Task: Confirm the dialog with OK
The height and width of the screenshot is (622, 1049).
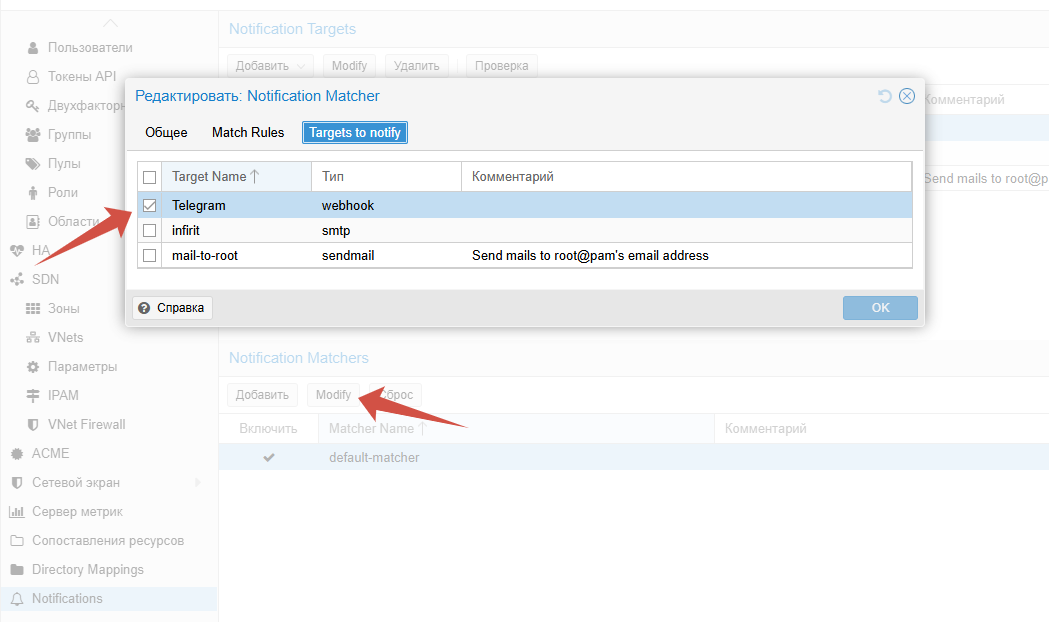Action: coord(880,308)
